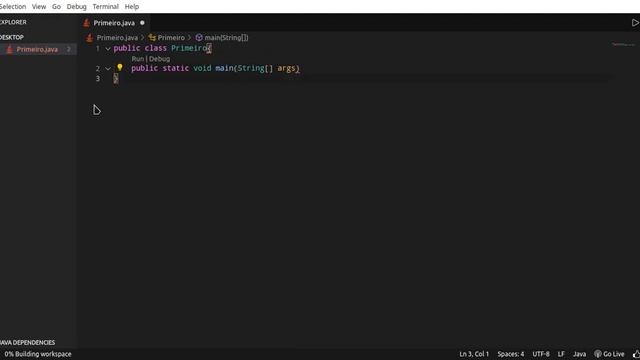Open the View menu
This screenshot has width=640, height=360.
[x=39, y=7]
